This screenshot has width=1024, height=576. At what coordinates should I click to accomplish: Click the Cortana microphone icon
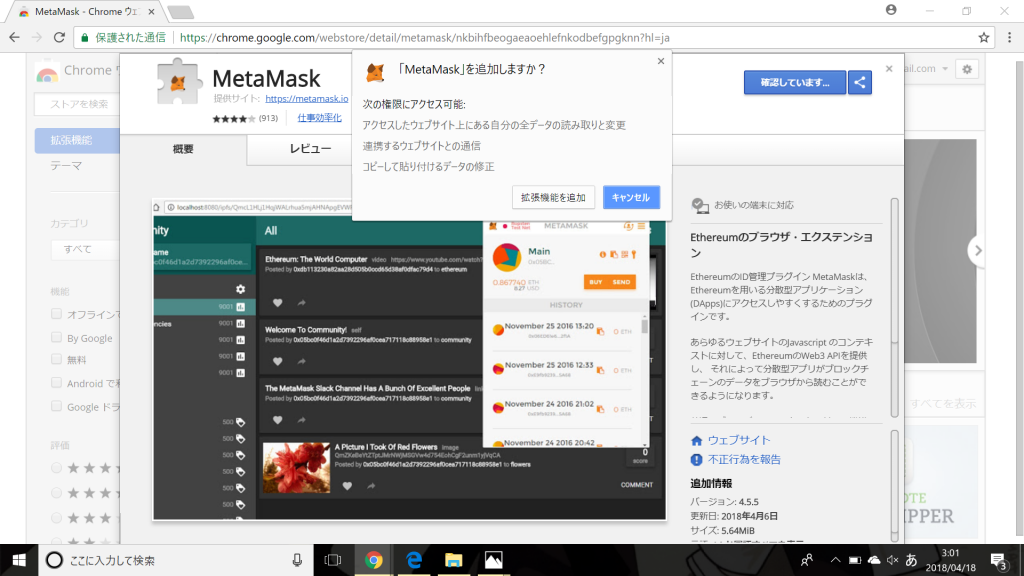tap(297, 560)
